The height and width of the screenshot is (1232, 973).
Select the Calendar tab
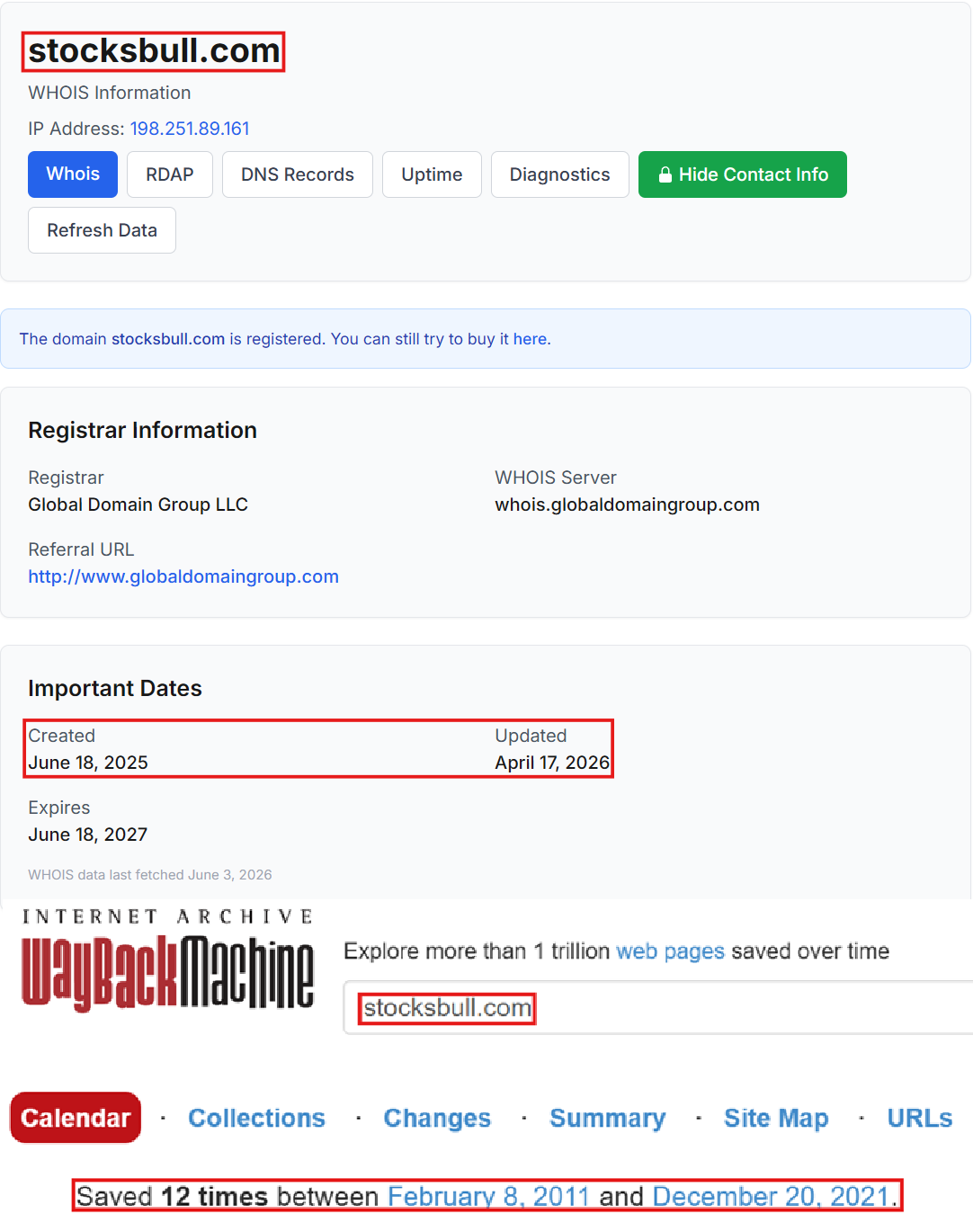click(76, 1118)
